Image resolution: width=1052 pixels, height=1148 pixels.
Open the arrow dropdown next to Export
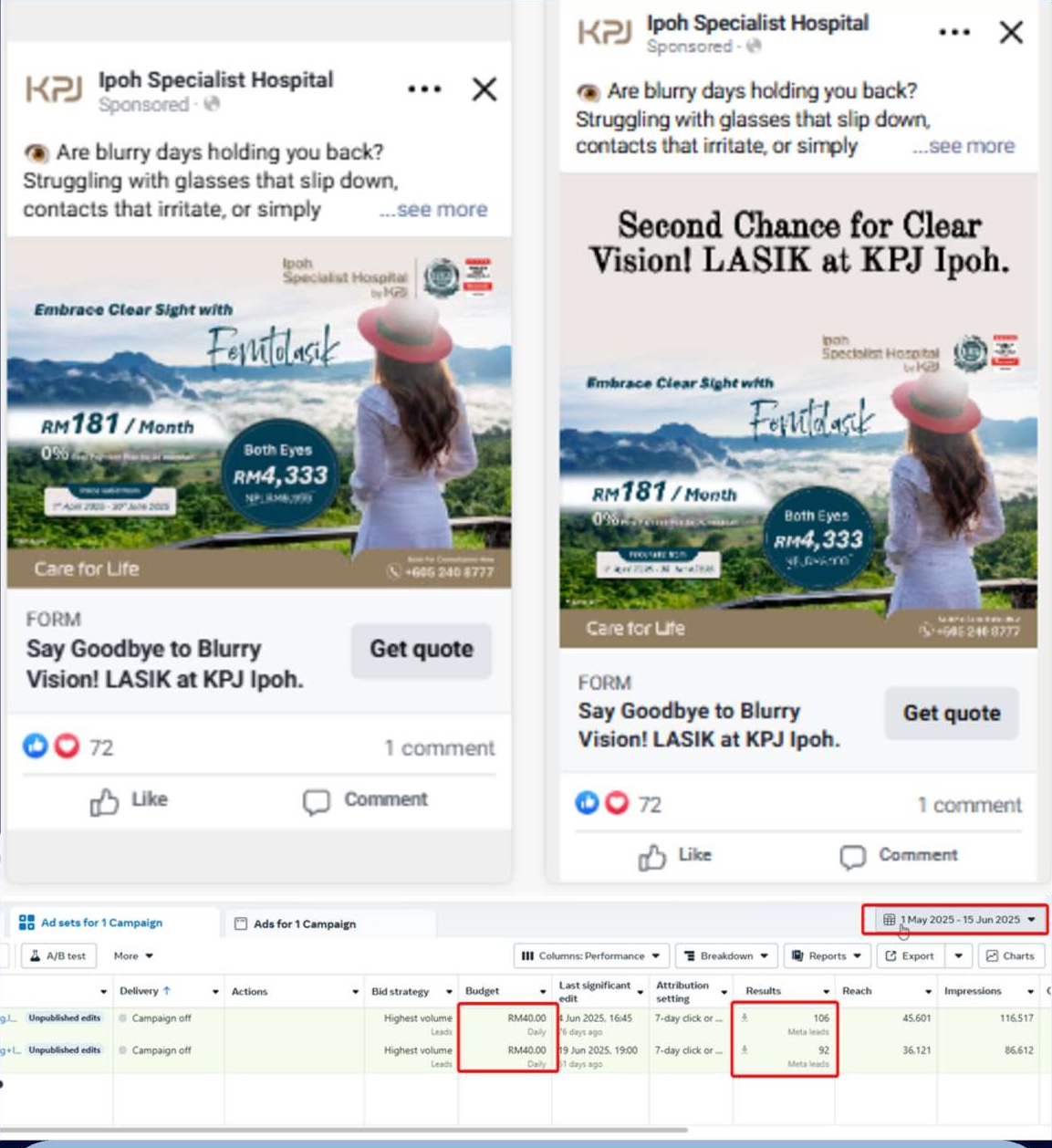pyautogui.click(x=958, y=955)
